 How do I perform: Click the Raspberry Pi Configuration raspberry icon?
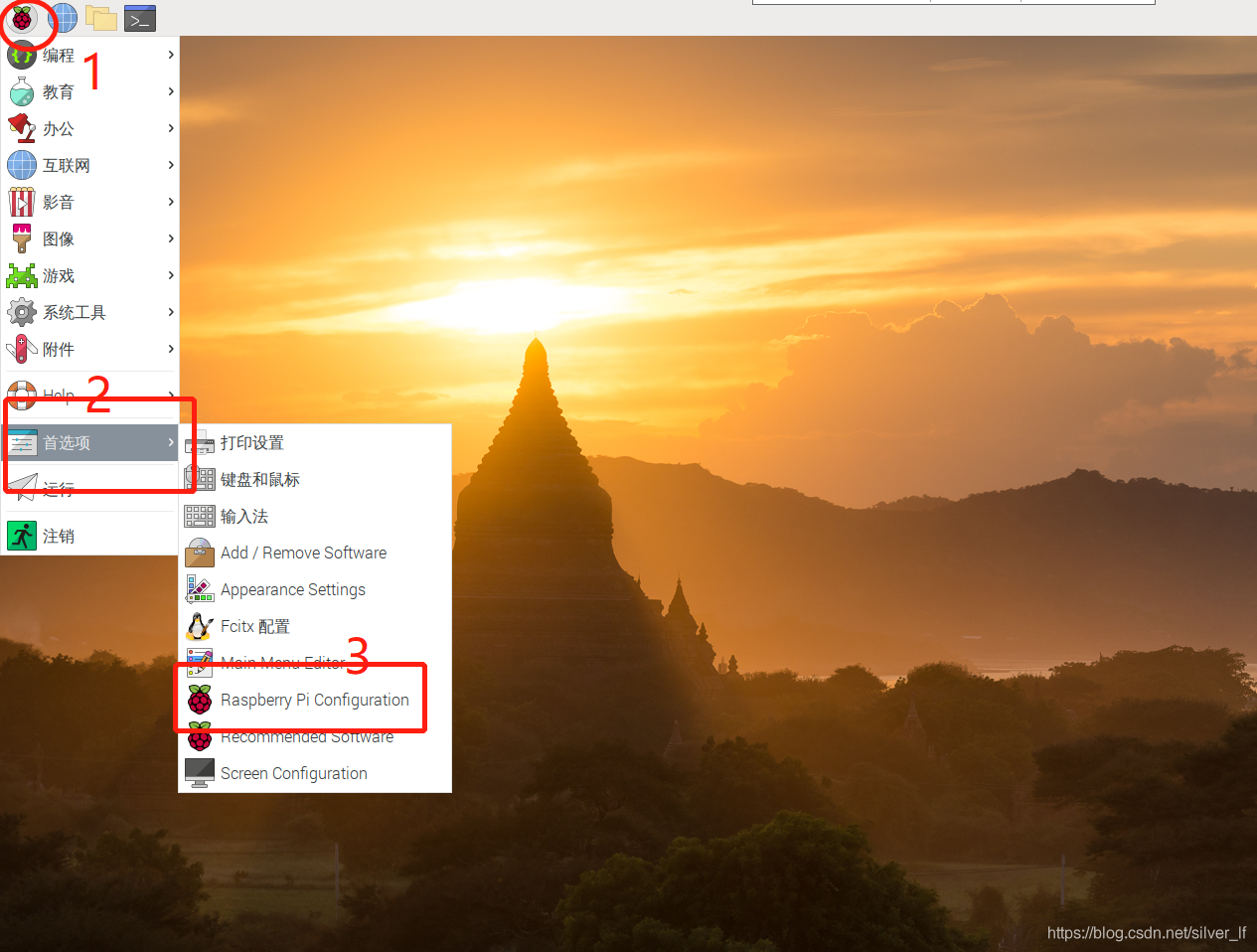pos(200,700)
